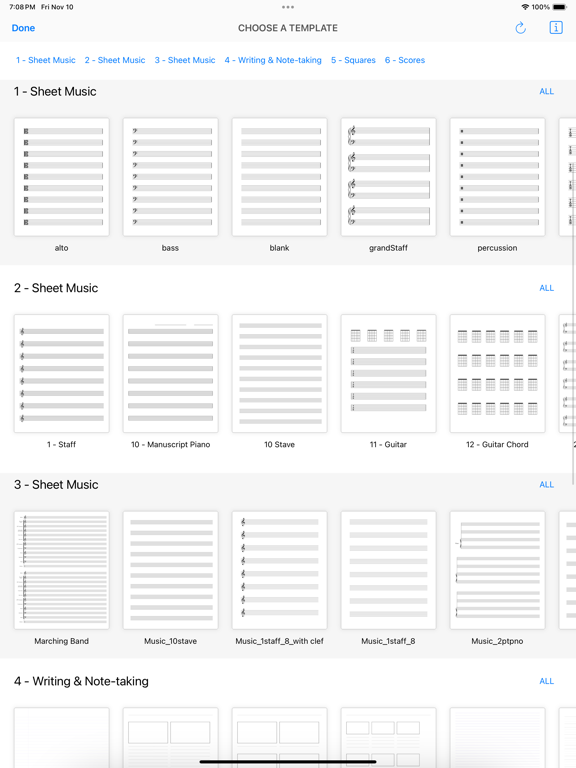Tap the three-dot multitasking icon at the top
This screenshot has width=576, height=768.
(288, 7)
